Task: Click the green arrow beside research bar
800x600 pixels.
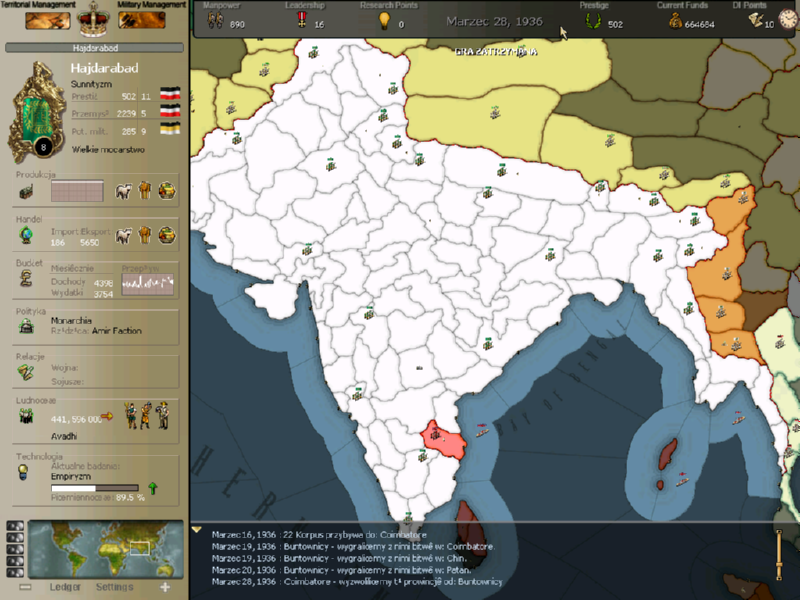Action: click(152, 488)
